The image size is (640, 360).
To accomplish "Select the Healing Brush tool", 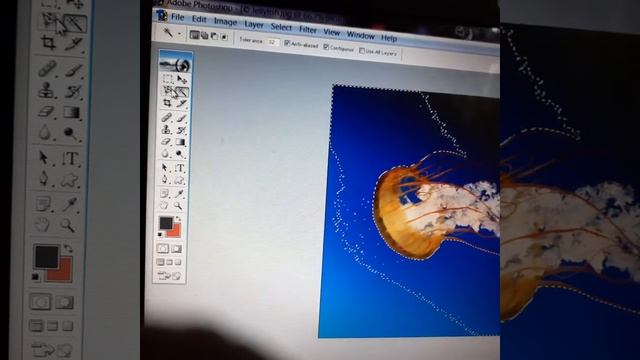I will point(167,117).
